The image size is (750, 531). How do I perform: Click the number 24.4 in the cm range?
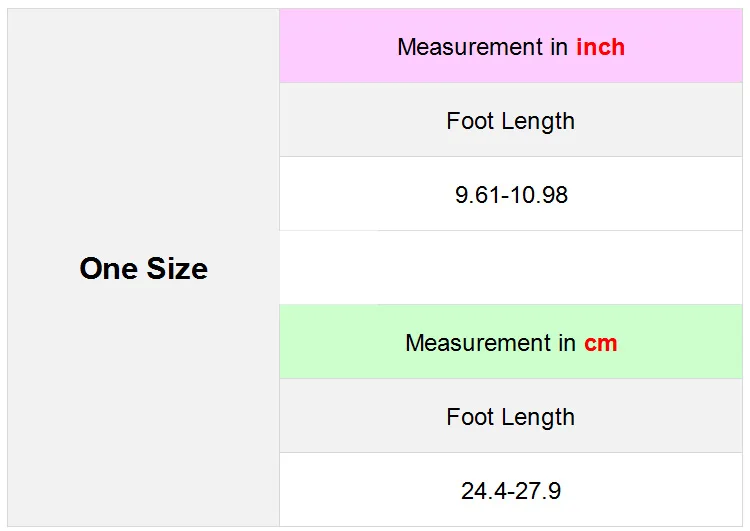click(x=483, y=490)
